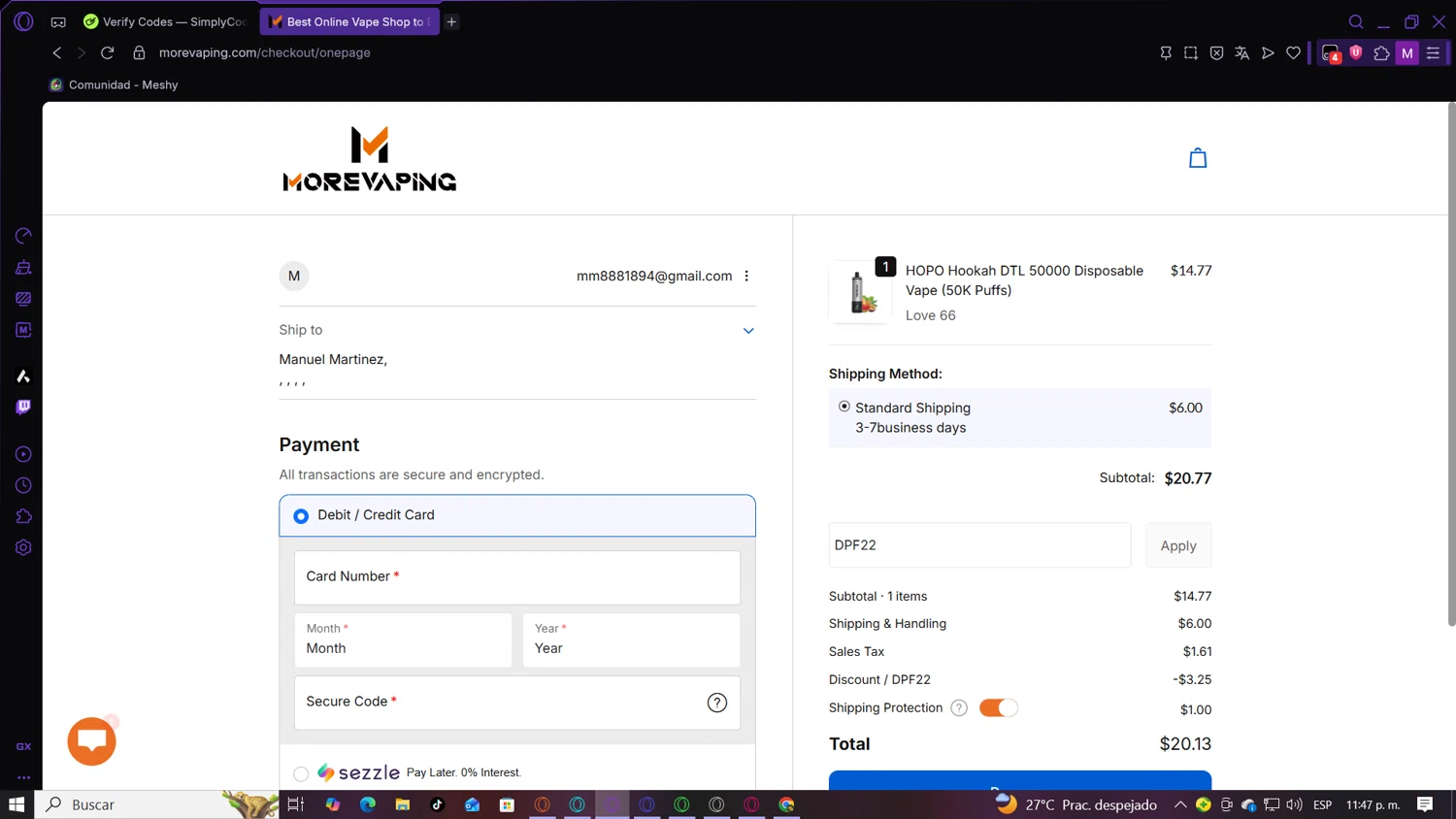Open the taskbar clock showing 11:47 p. m.
The image size is (1456, 819).
[x=1373, y=804]
